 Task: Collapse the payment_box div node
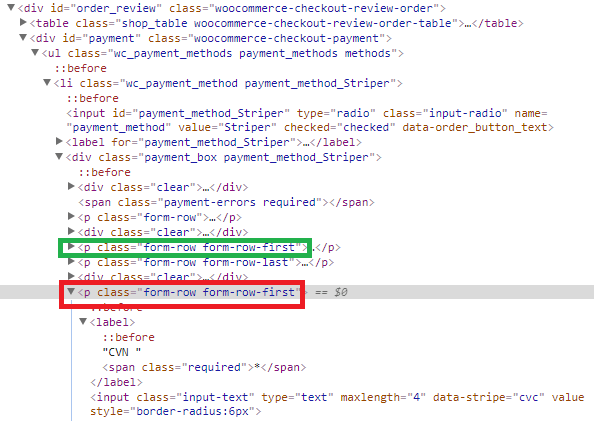click(59, 156)
